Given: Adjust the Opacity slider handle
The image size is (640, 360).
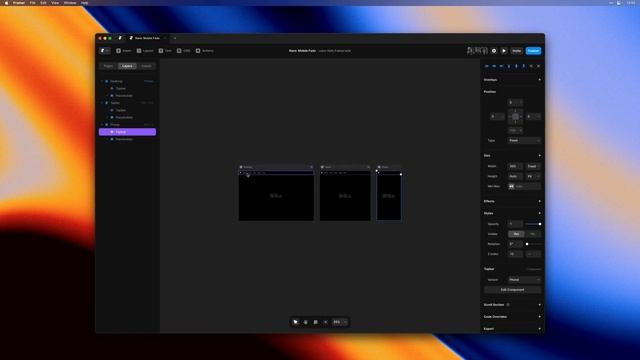Looking at the screenshot, I should coord(540,224).
